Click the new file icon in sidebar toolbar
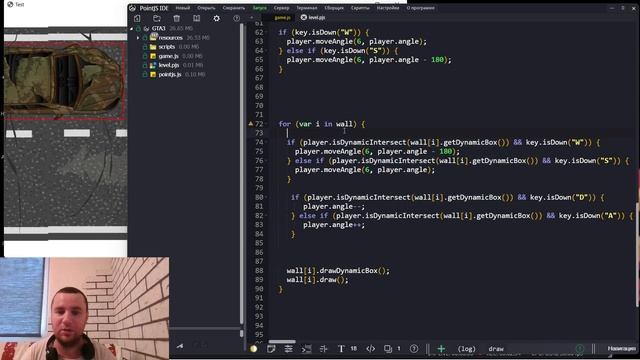 coord(137,18)
